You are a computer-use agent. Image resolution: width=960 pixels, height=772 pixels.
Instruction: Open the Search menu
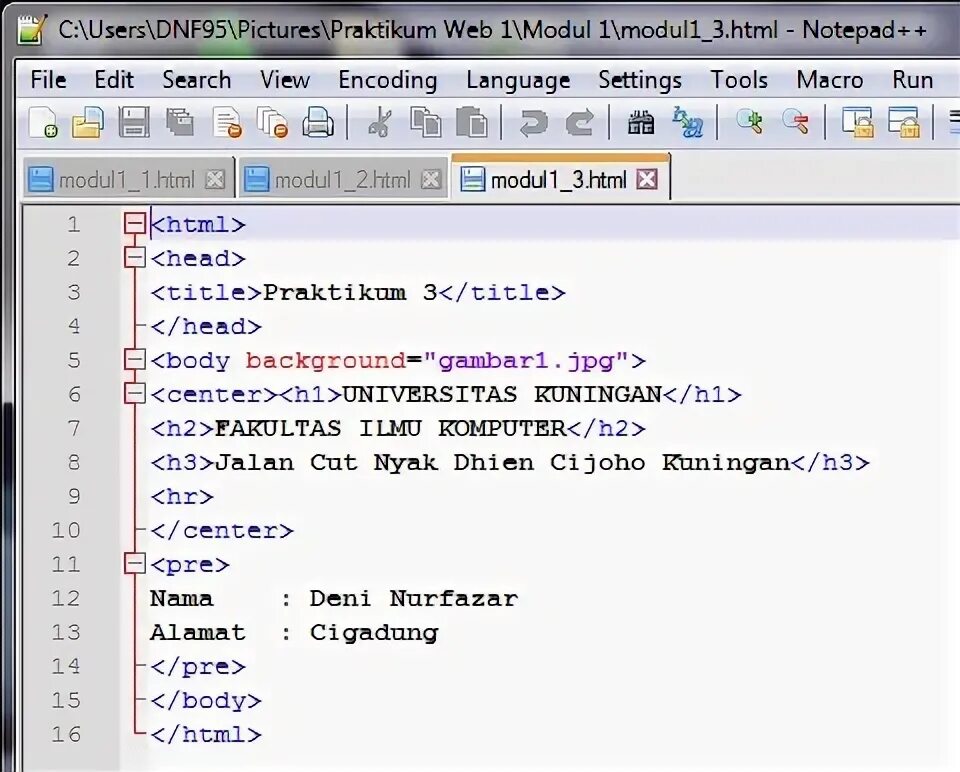197,80
